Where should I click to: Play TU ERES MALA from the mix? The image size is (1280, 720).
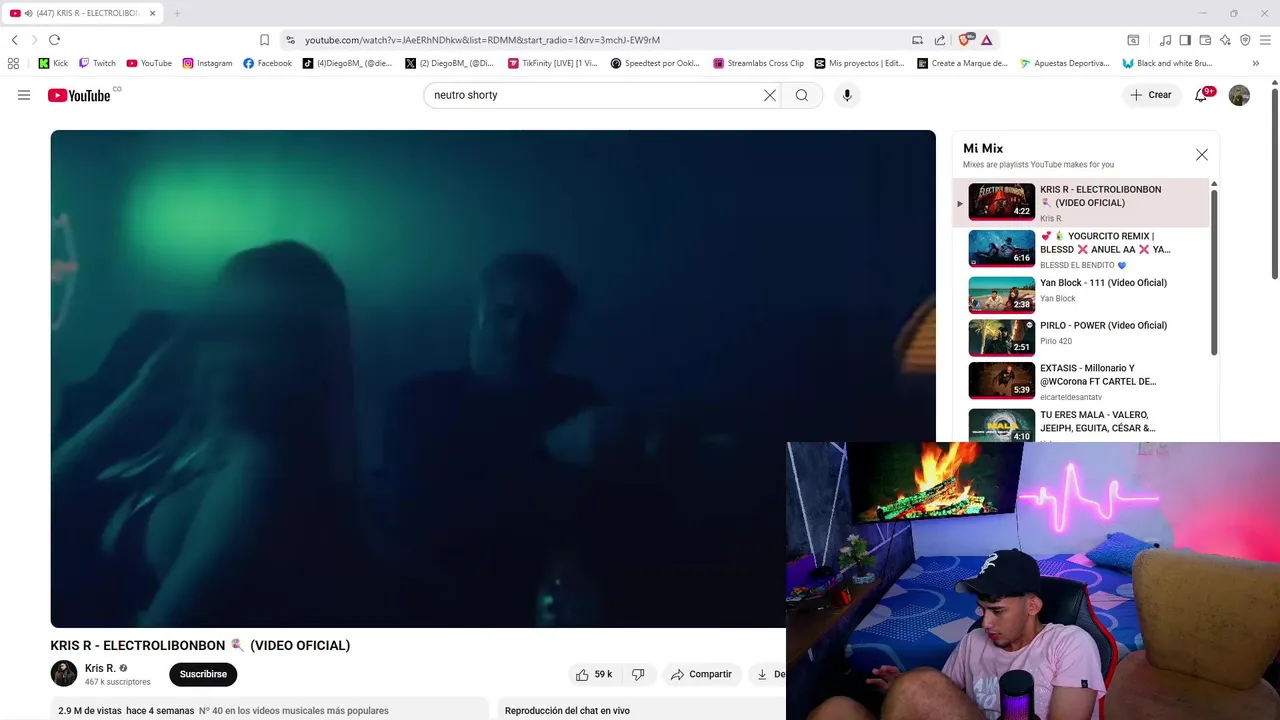(x=1080, y=424)
